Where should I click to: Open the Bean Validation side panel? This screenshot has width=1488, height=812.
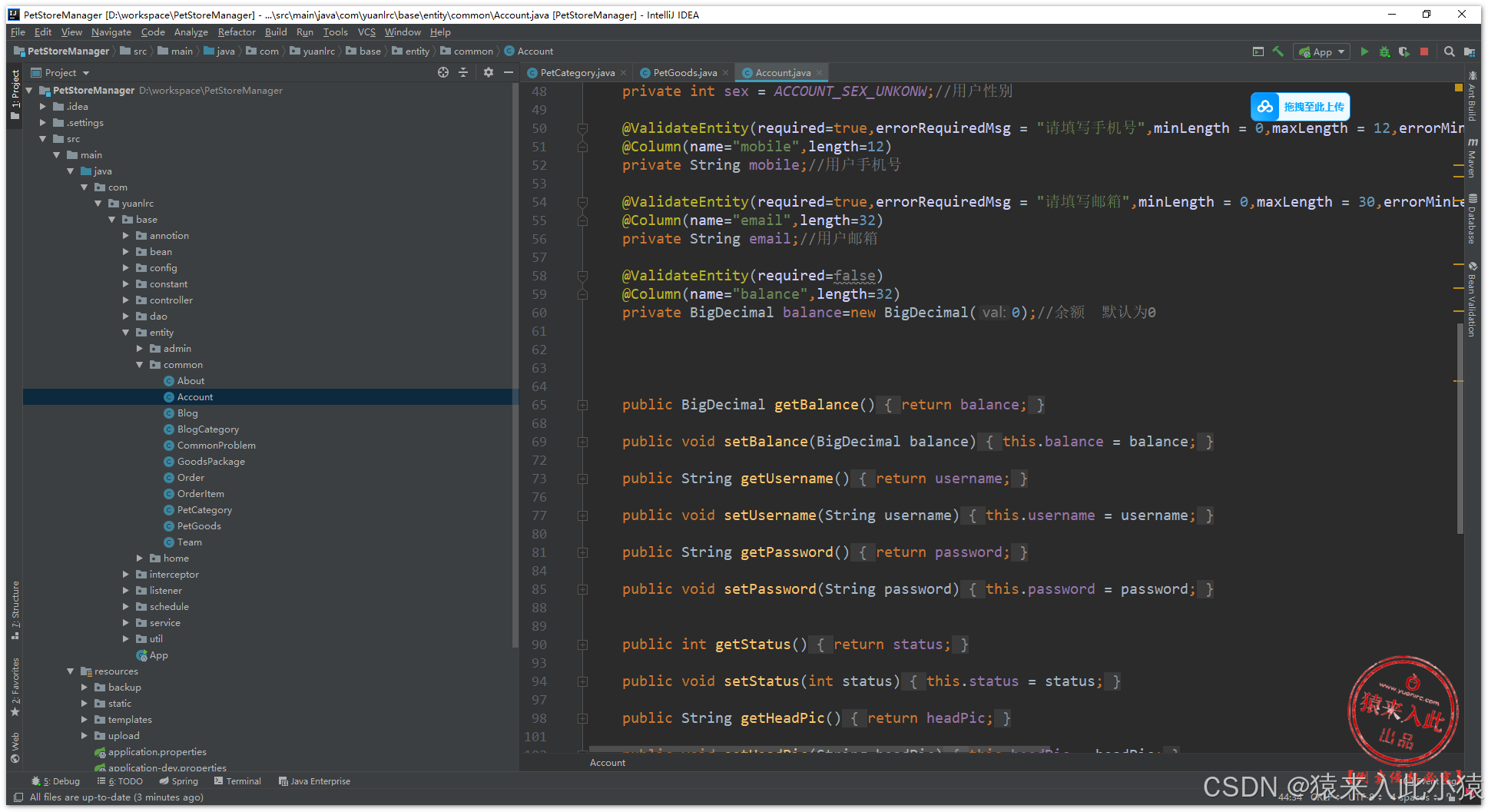coord(1472,300)
